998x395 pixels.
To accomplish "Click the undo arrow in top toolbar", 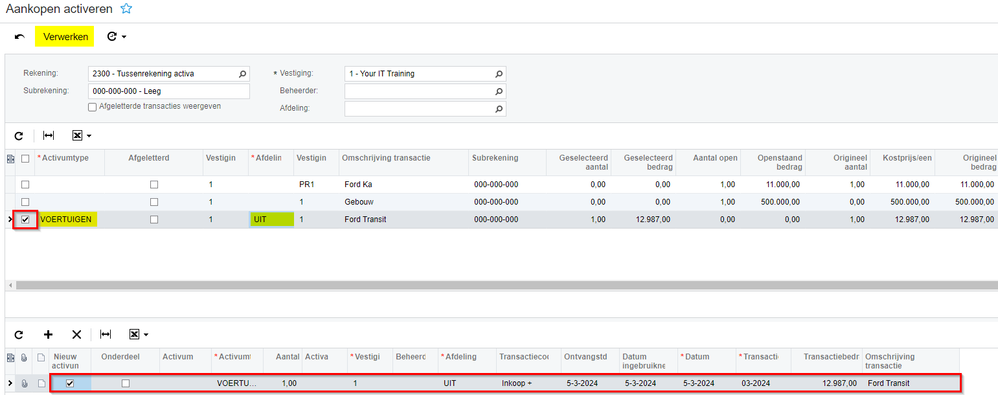I will click(x=20, y=37).
